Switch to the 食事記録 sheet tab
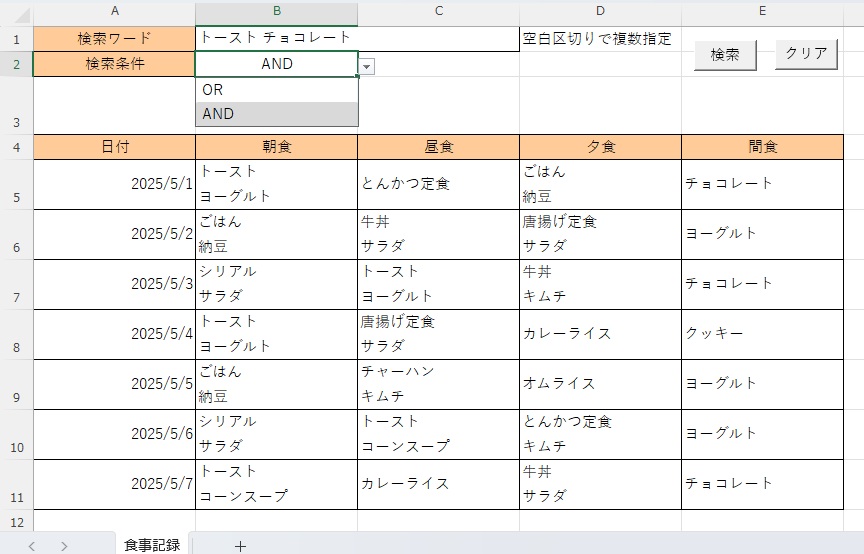 pos(152,545)
